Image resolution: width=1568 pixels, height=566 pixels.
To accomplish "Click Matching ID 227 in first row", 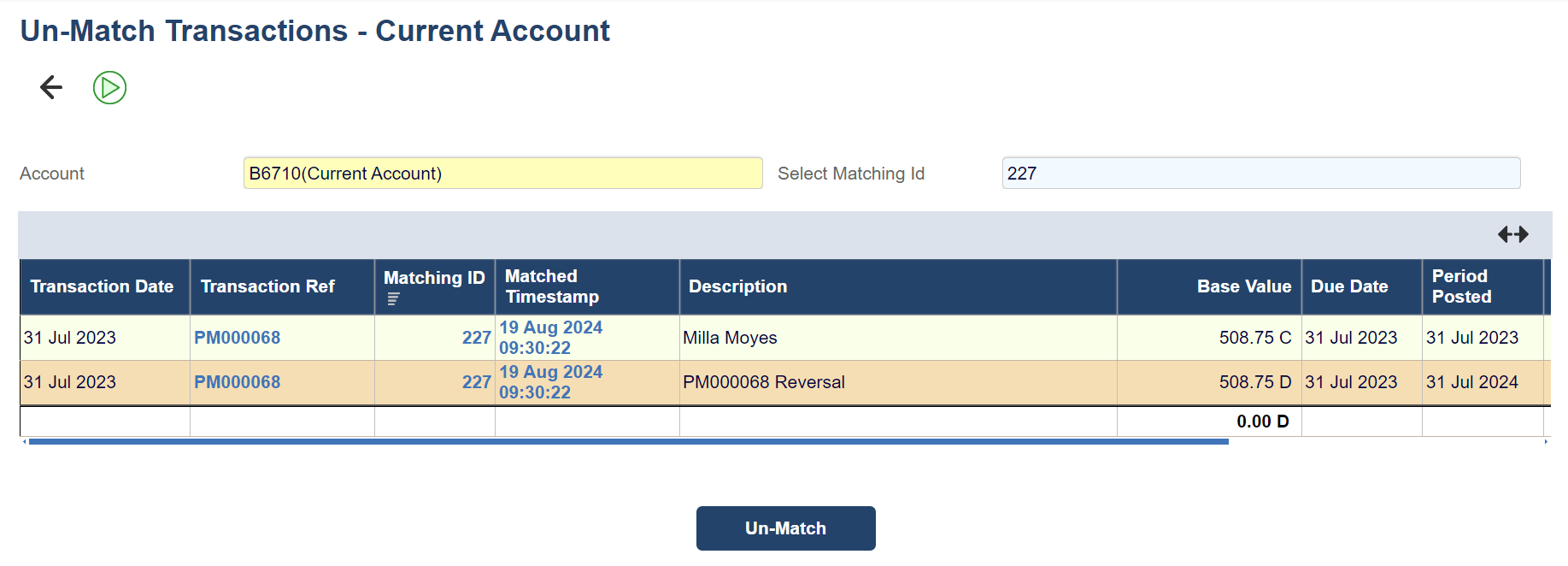I will coord(476,338).
